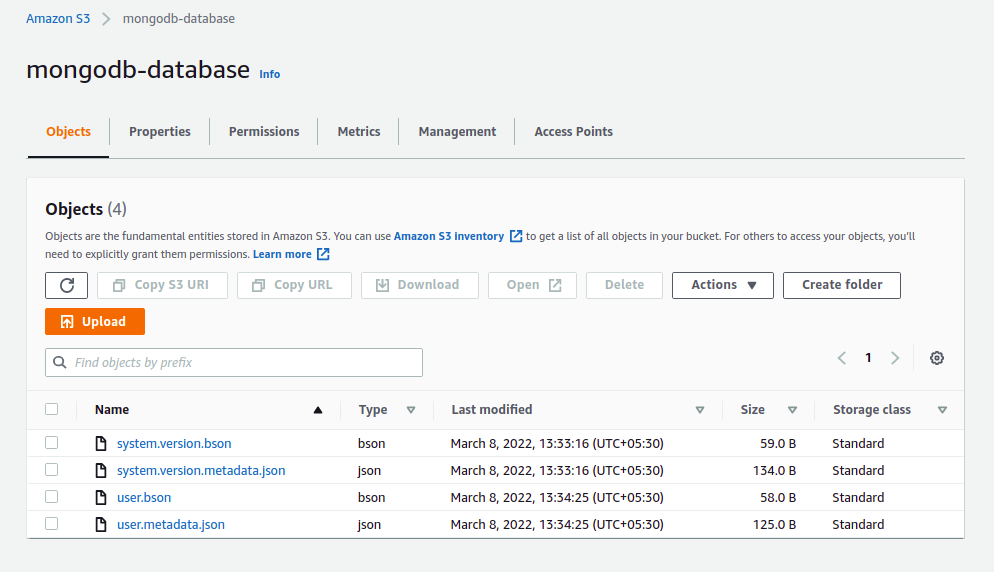Click the Copy S3 URI button

[x=162, y=285]
